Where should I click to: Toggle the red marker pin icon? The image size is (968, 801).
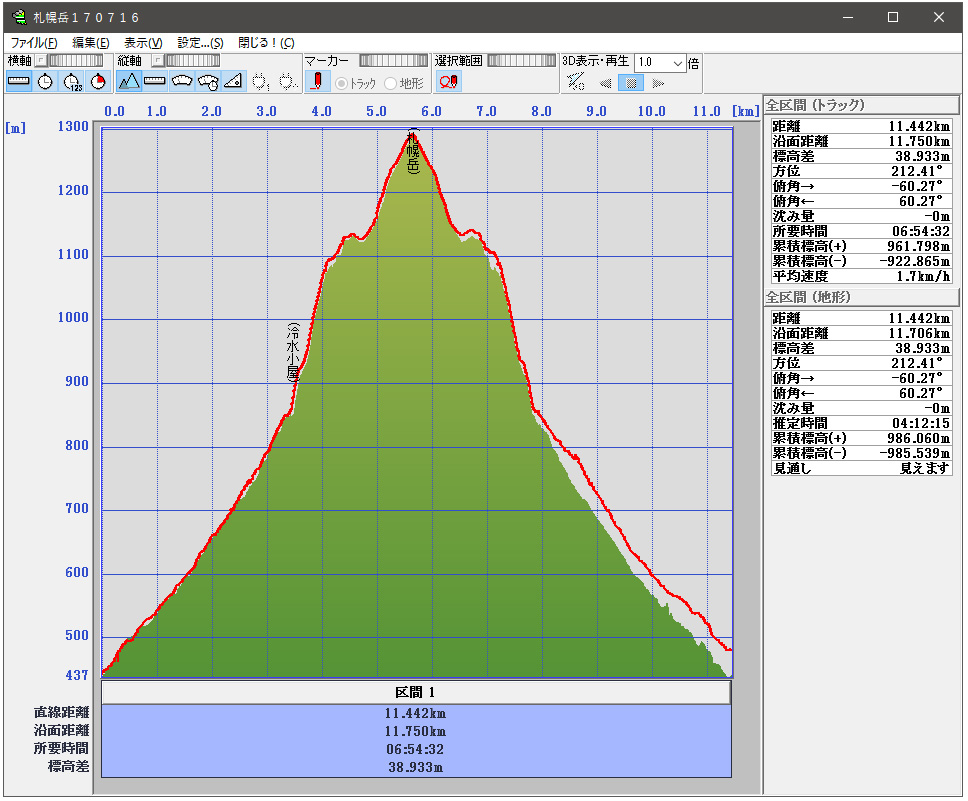click(317, 82)
